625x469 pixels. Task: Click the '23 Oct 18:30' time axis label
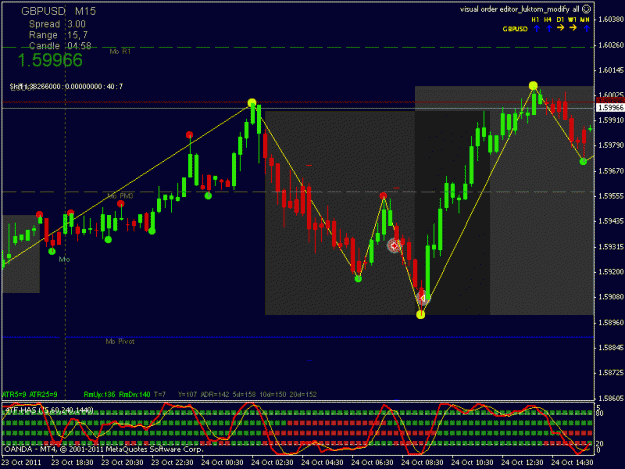(72, 463)
